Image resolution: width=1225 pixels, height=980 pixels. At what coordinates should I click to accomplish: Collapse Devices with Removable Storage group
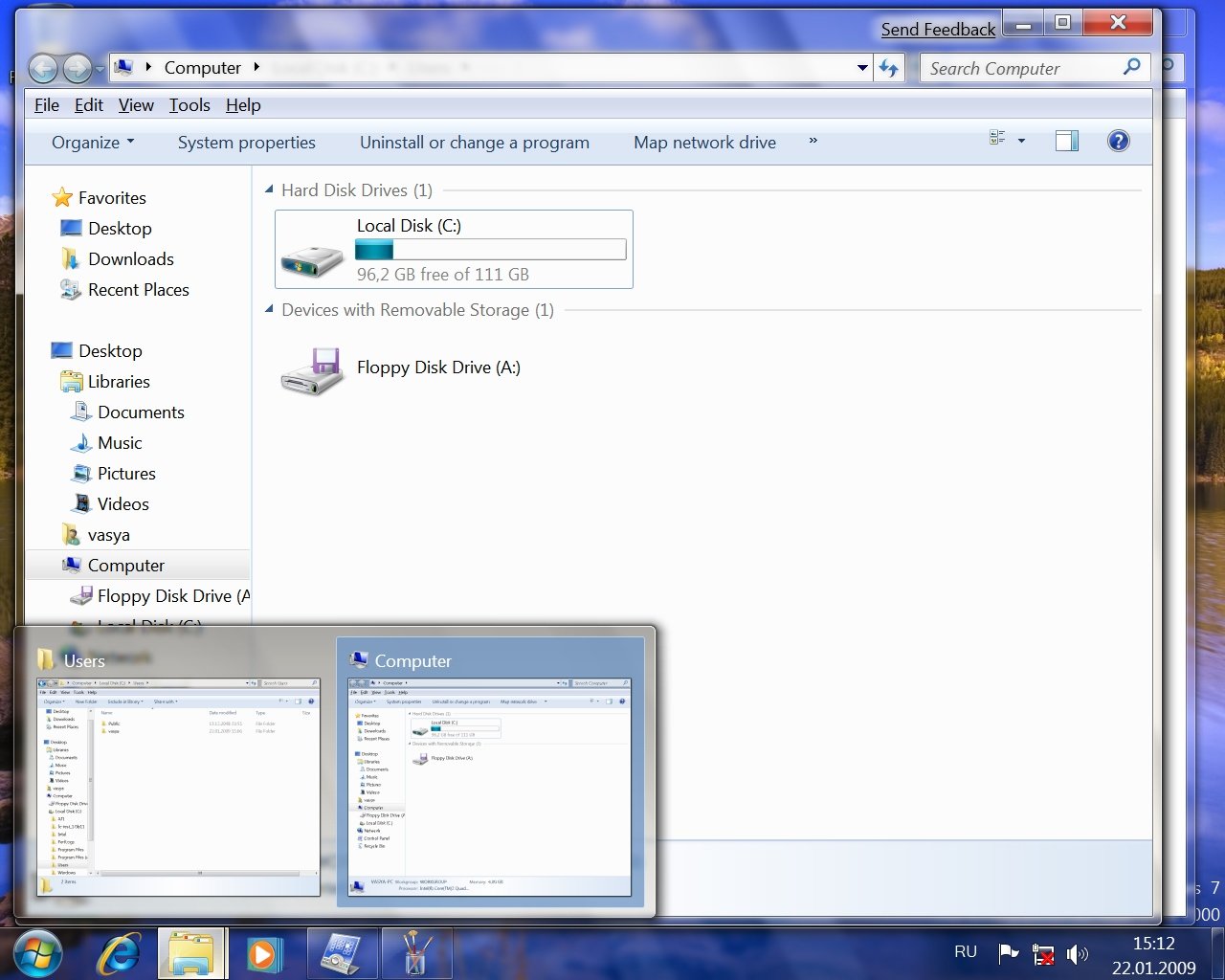click(269, 309)
